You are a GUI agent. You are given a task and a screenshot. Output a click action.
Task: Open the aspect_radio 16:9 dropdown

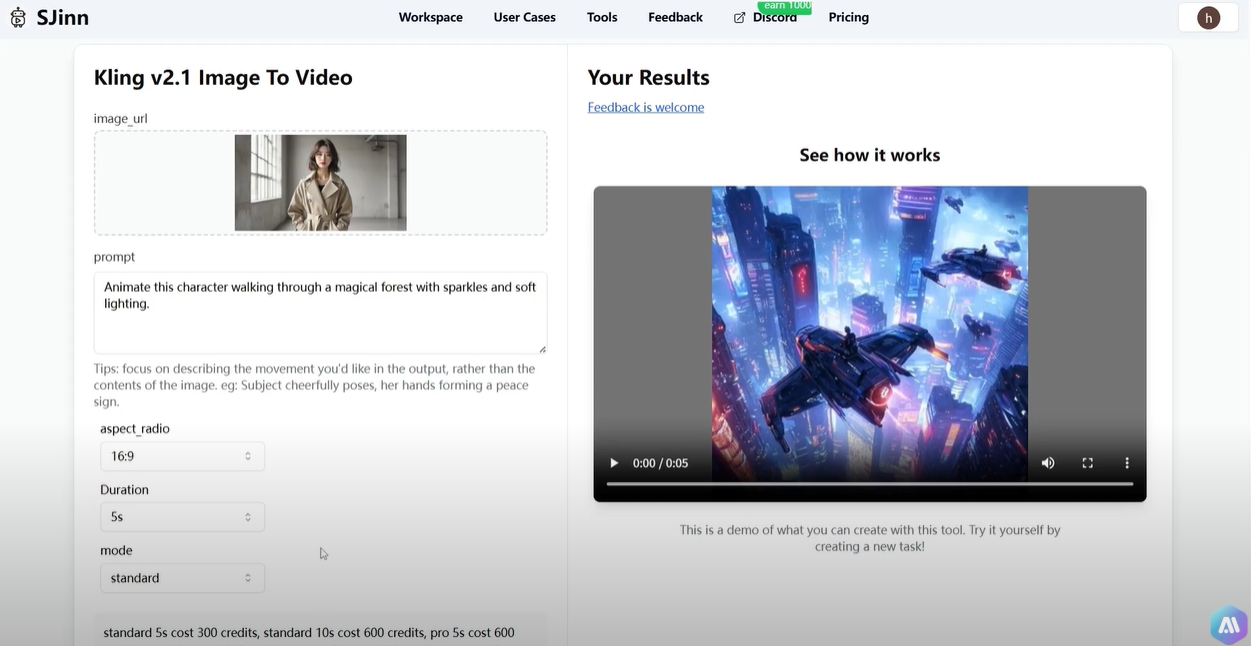click(x=182, y=456)
